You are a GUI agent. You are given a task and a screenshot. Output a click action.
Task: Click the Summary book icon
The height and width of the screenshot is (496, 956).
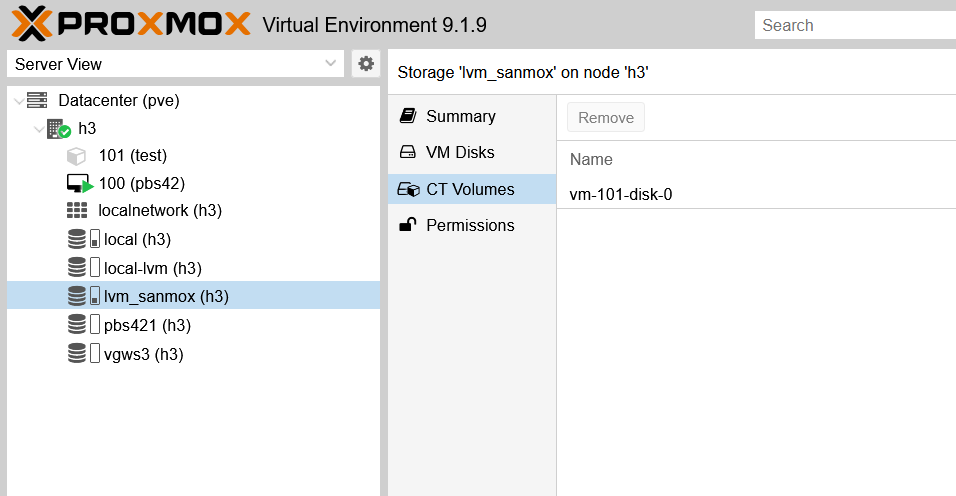[408, 116]
